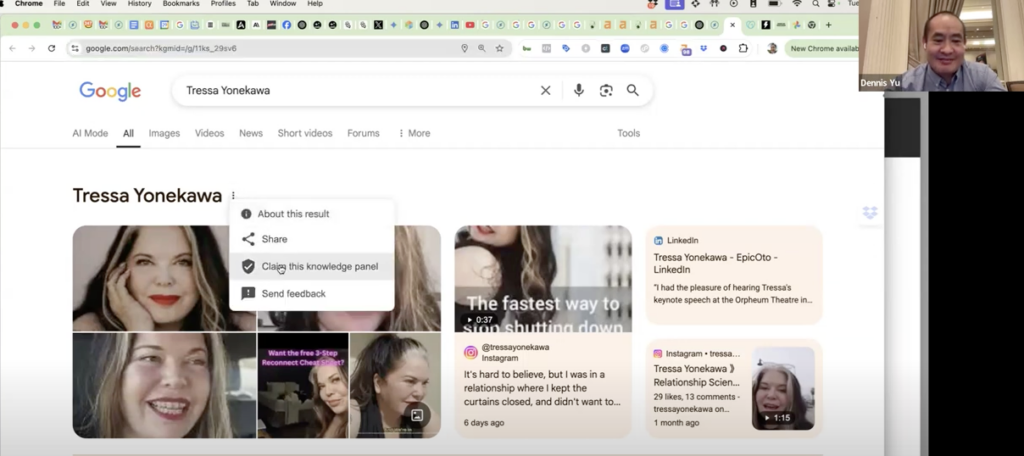Click the Wi-Fi status icon in menu bar
This screenshot has height=456, width=1024.
[796, 4]
